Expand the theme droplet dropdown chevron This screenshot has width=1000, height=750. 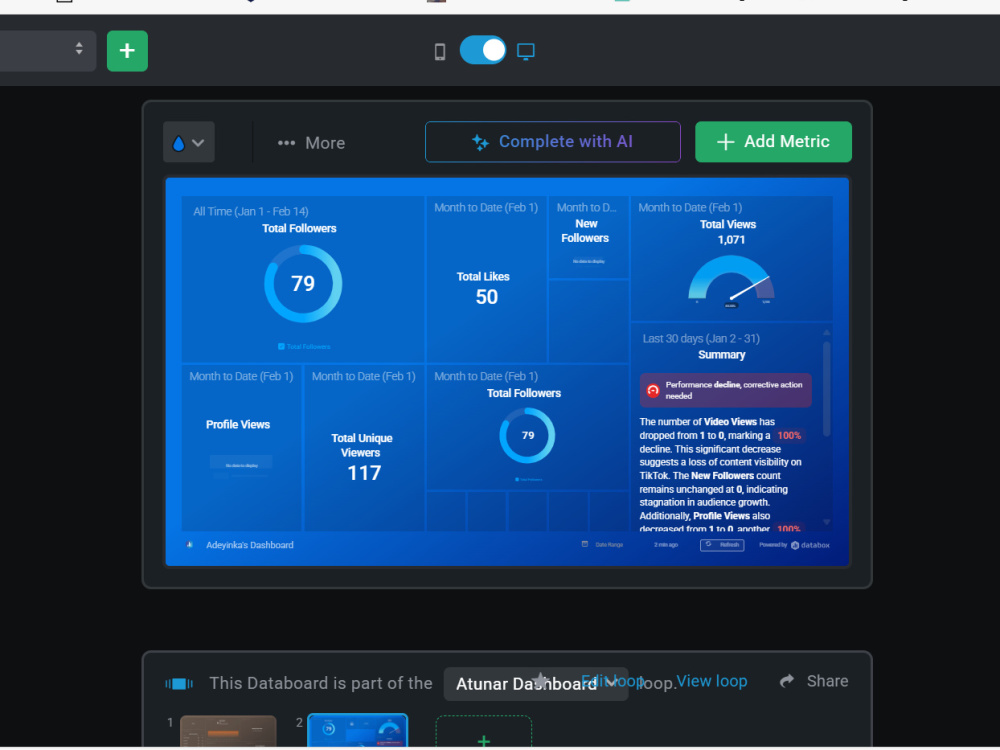click(x=199, y=142)
